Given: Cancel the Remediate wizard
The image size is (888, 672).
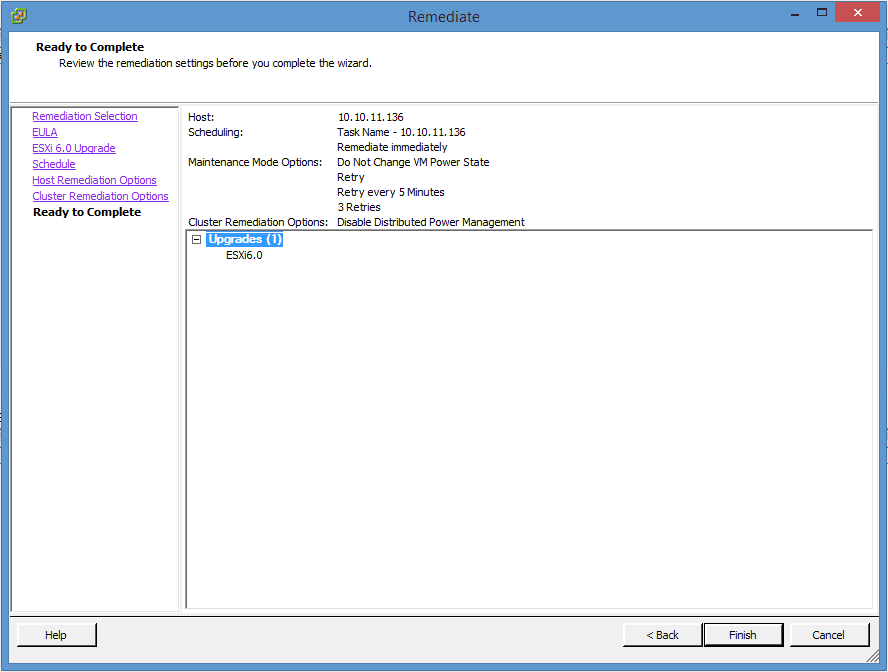Looking at the screenshot, I should [828, 635].
